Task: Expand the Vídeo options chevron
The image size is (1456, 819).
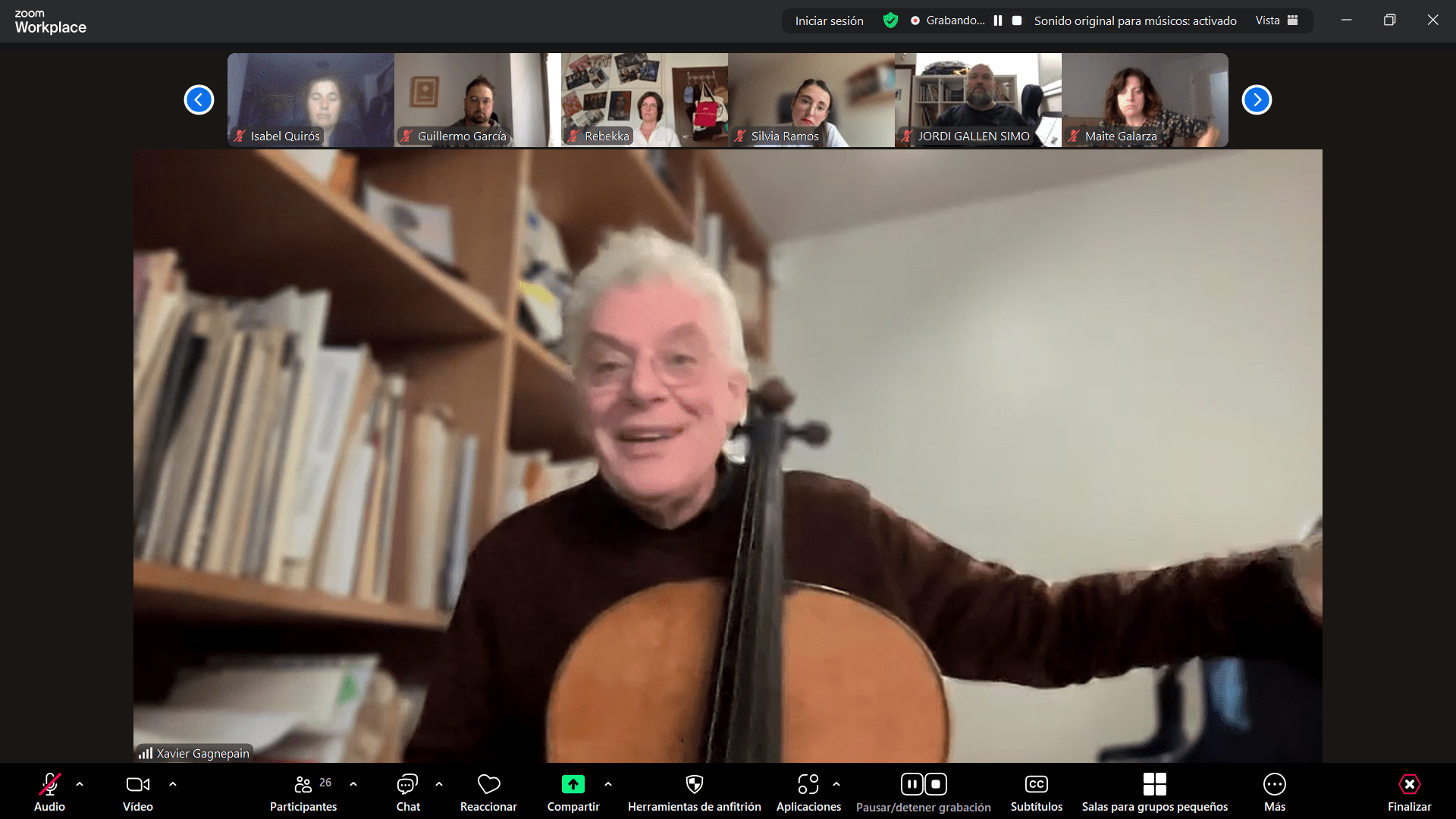Action: coord(174,784)
